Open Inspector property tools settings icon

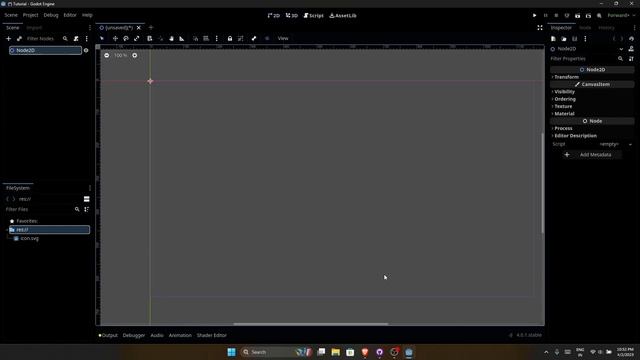(x=631, y=59)
